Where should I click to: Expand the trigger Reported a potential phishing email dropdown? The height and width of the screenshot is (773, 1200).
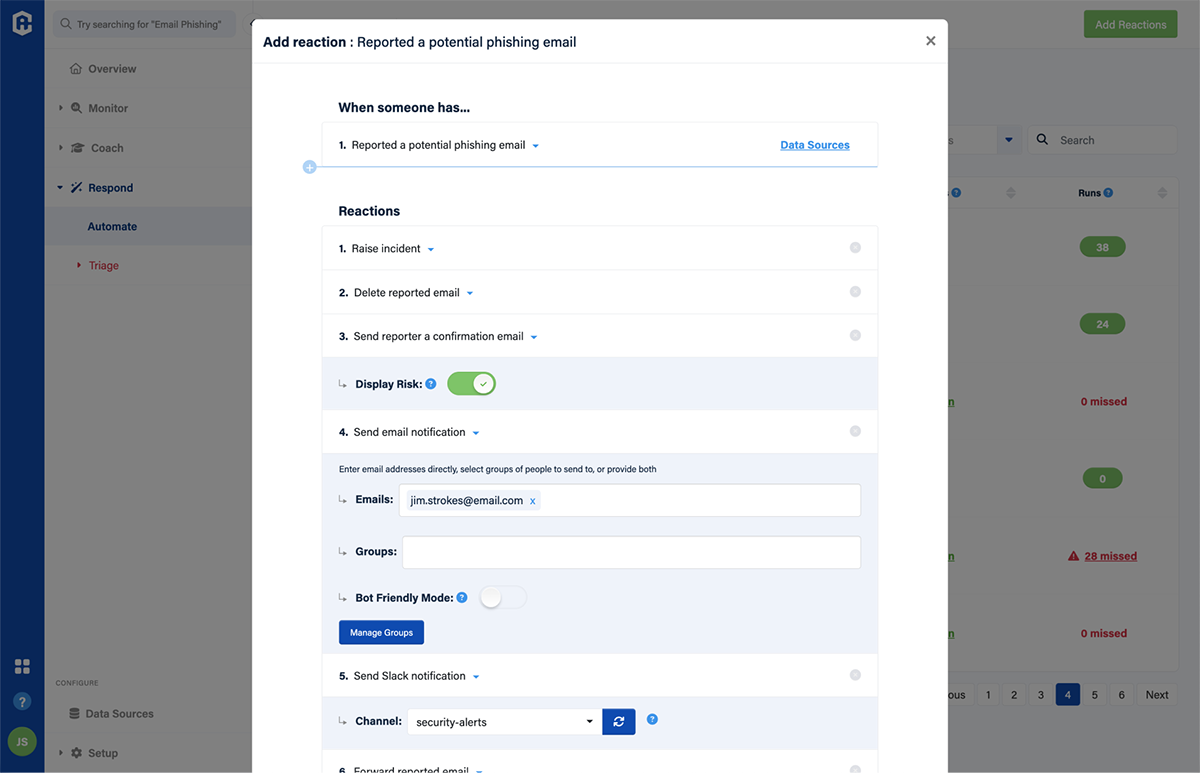pos(536,146)
